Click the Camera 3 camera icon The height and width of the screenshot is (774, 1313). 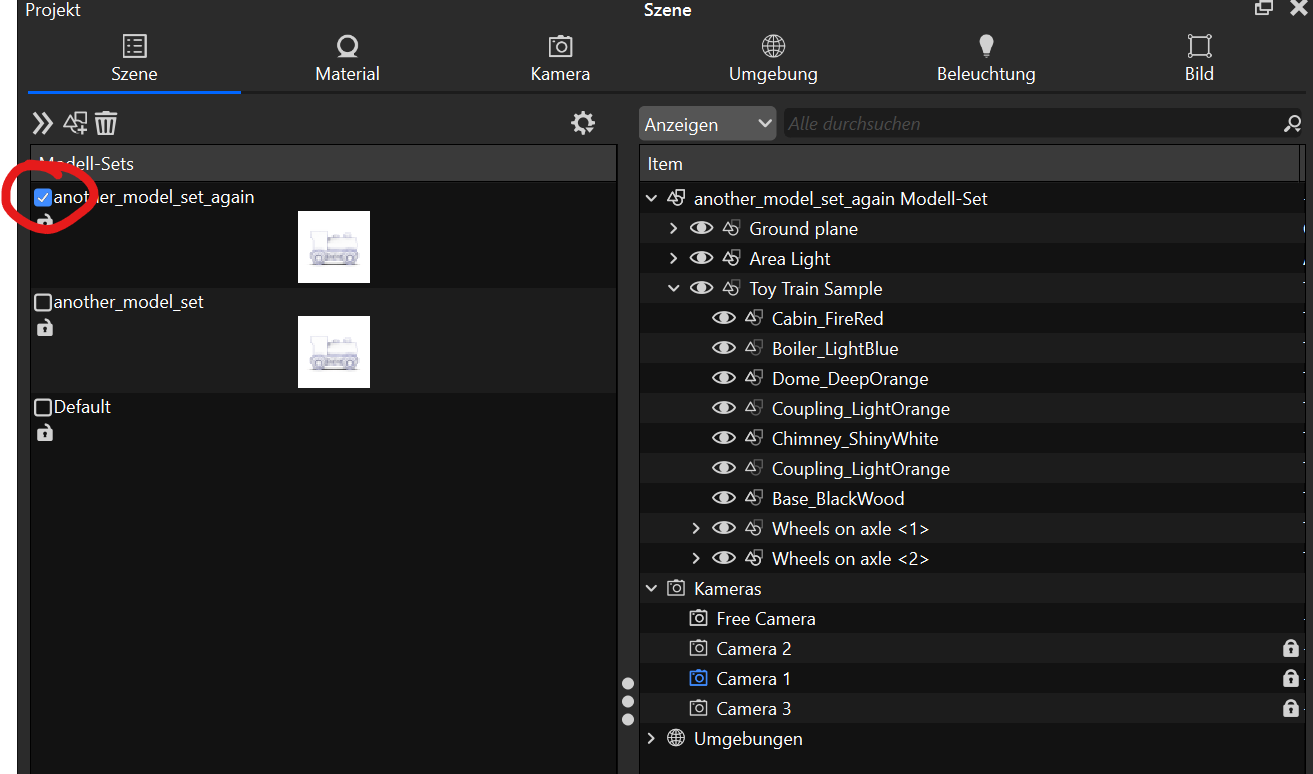pos(698,709)
